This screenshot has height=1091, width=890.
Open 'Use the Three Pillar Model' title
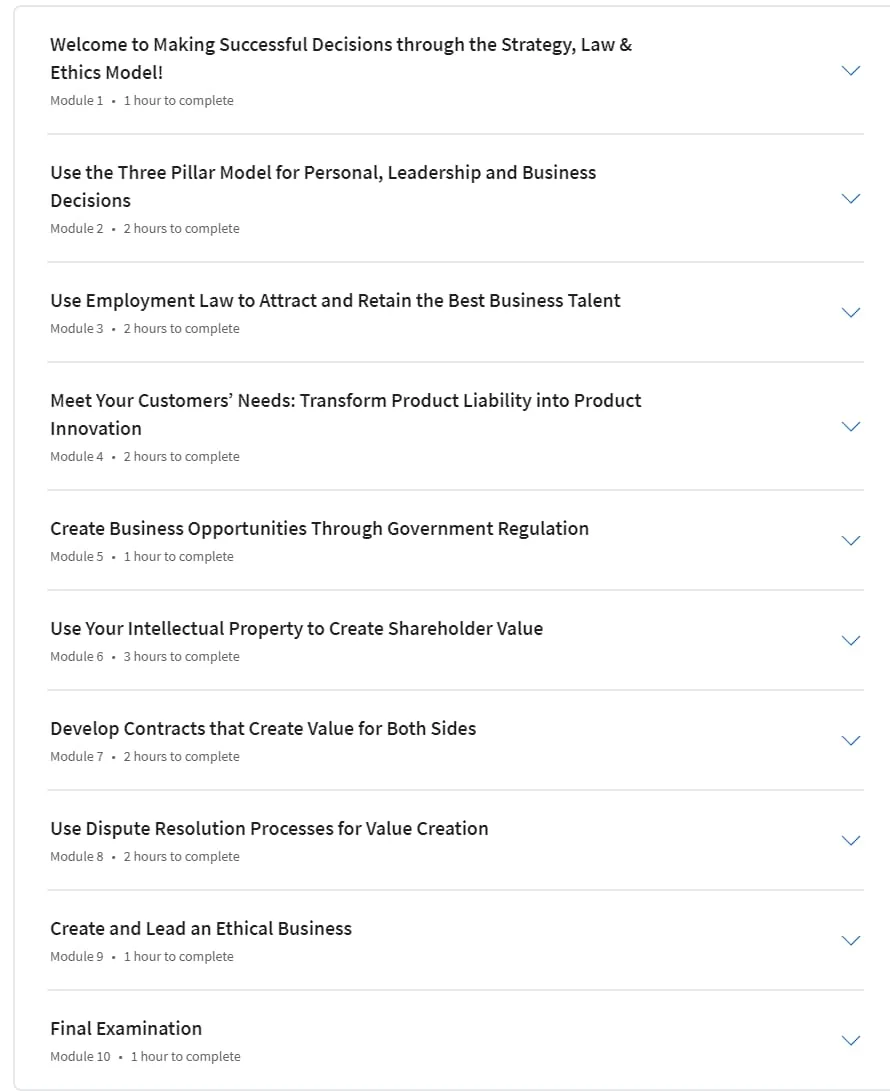323,186
